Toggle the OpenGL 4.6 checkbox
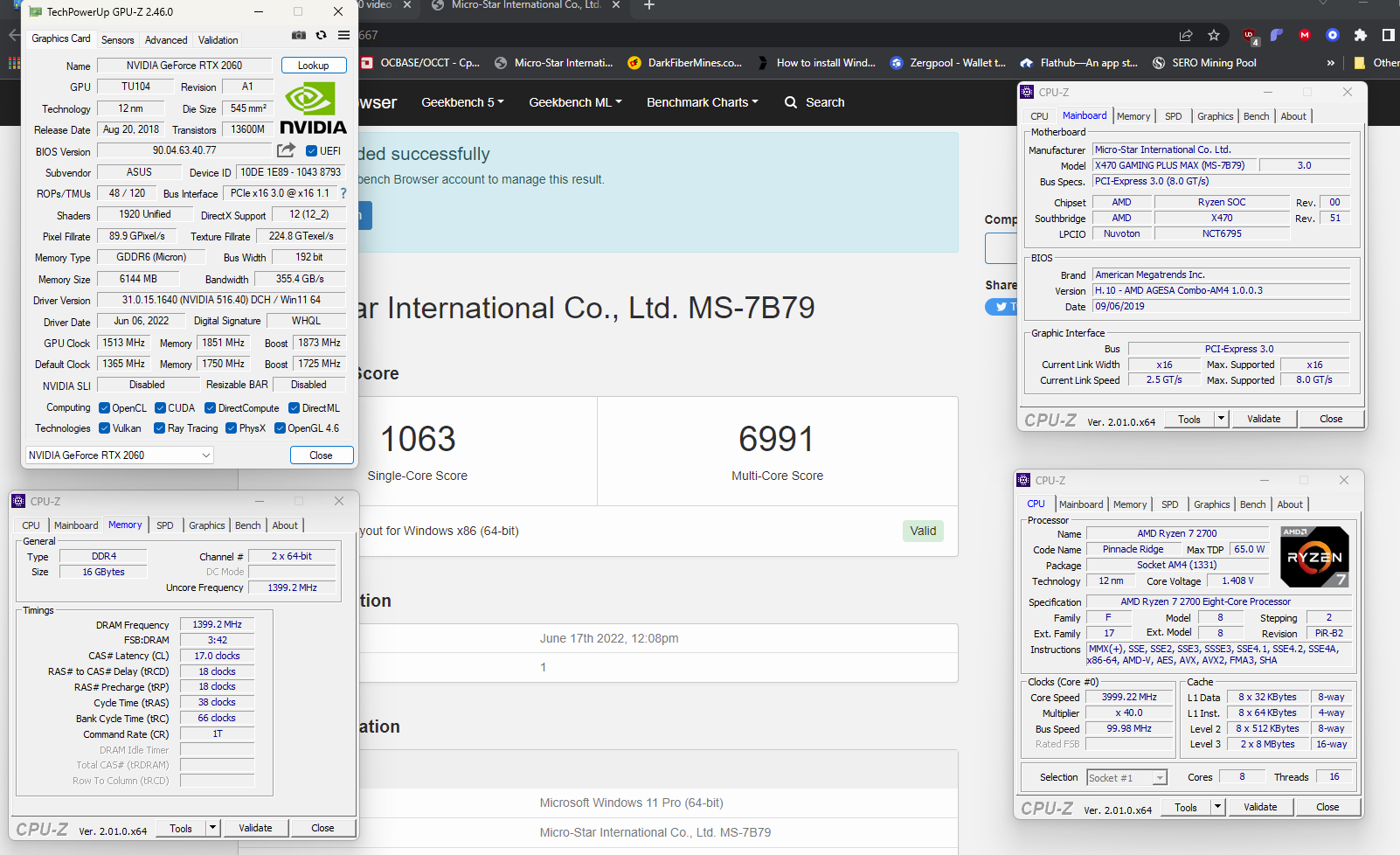Viewport: 1400px width, 855px height. point(280,428)
